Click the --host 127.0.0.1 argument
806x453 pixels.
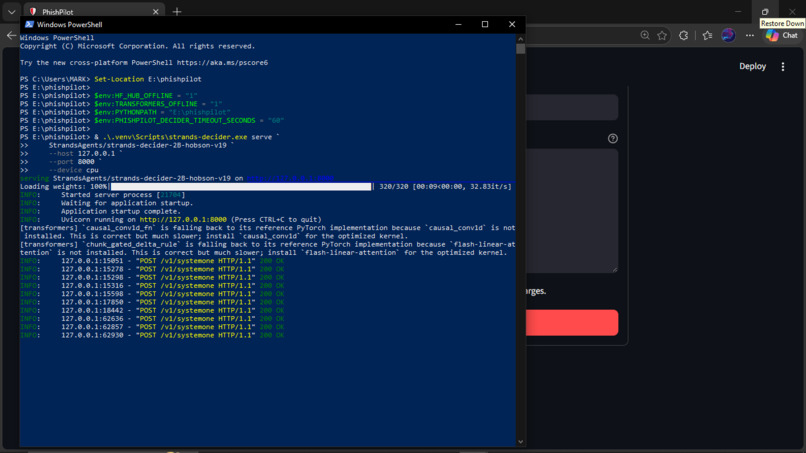tap(85, 154)
